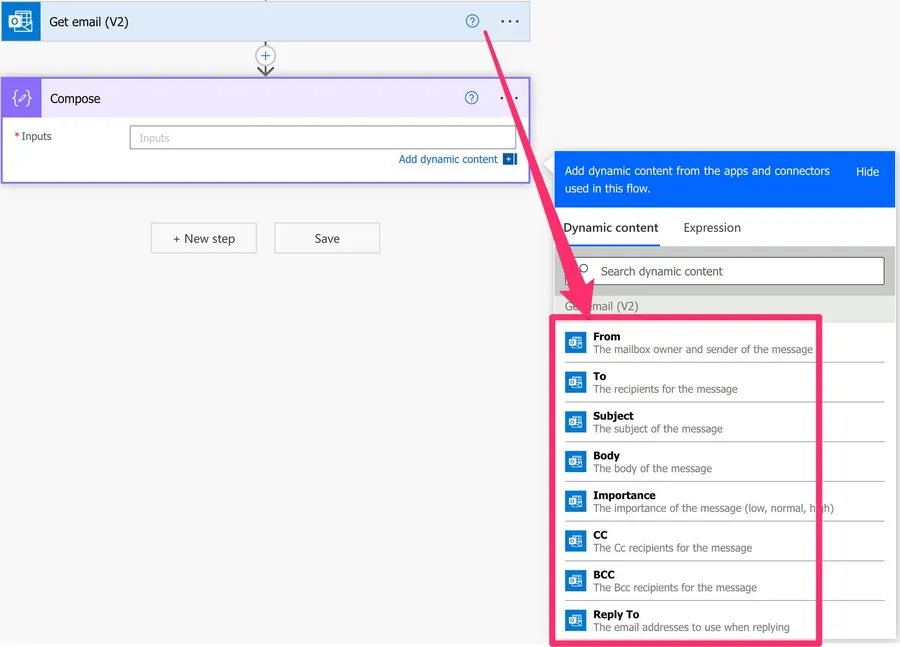Click the Outlook icon on Get email step
Screen dimensions: 900x647
click(20, 21)
